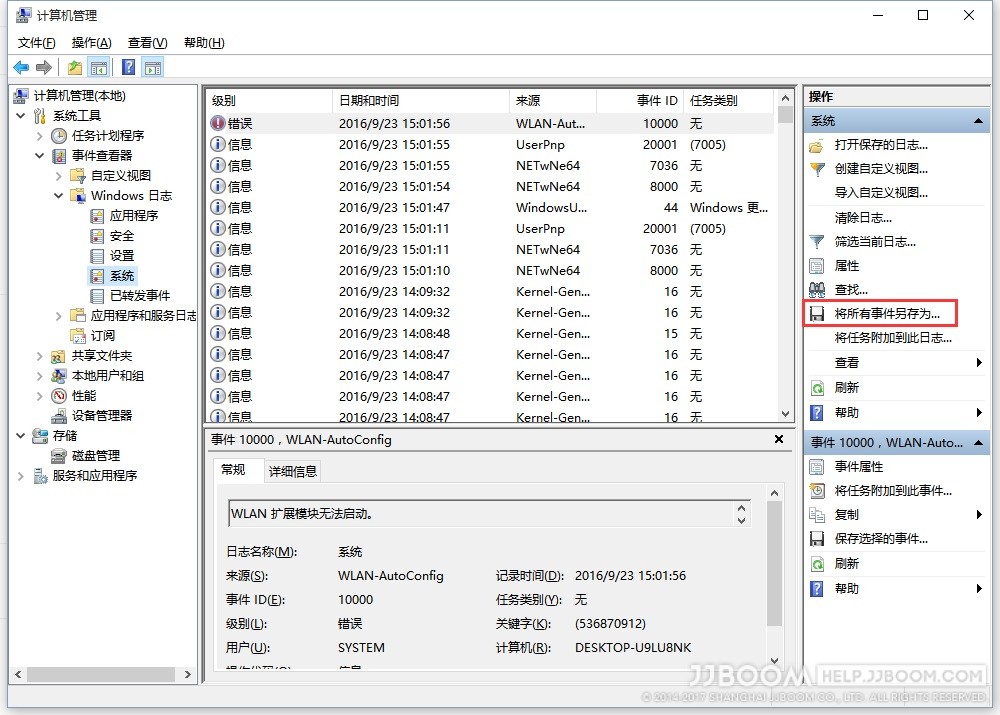This screenshot has width=1000, height=715.
Task: Collapse the Windows 日志 tree node
Action: pyautogui.click(x=59, y=195)
